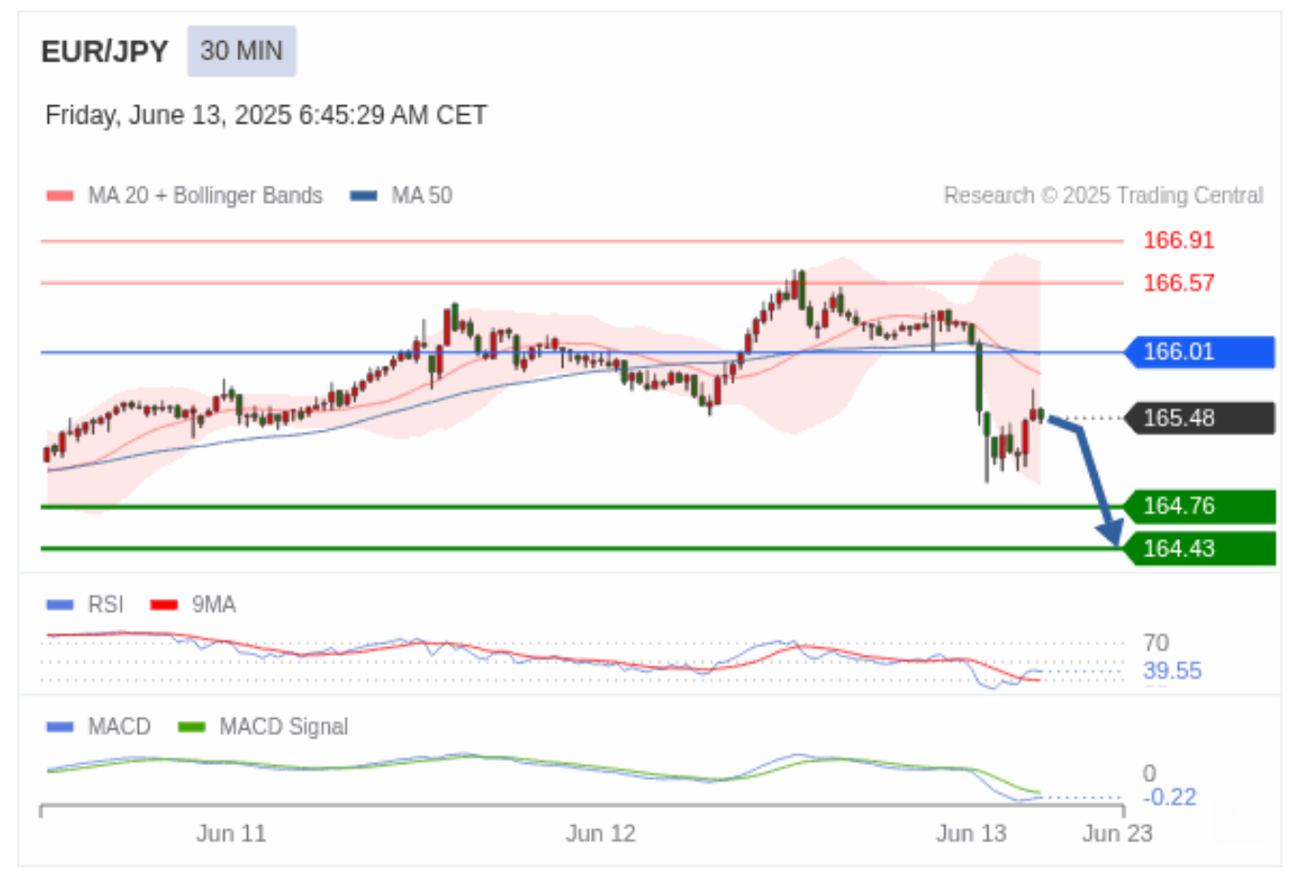1316x896 pixels.
Task: Select the date and time text line
Action: tap(266, 116)
